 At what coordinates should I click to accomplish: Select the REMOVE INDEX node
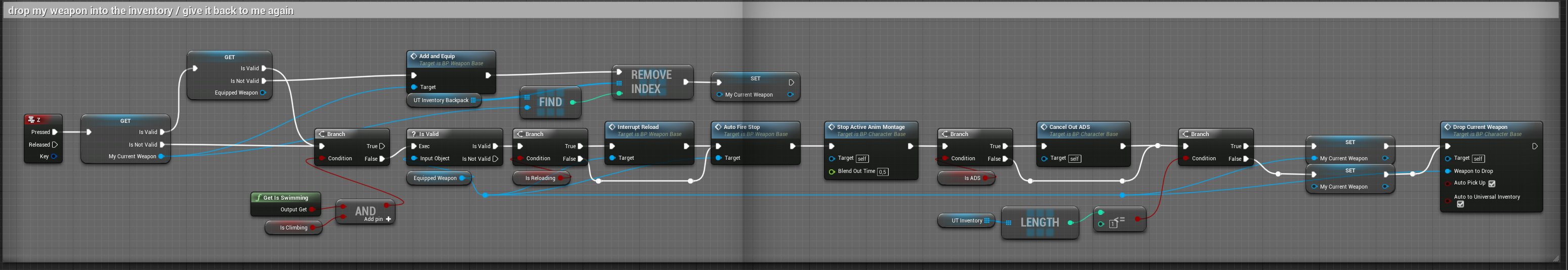[651, 81]
